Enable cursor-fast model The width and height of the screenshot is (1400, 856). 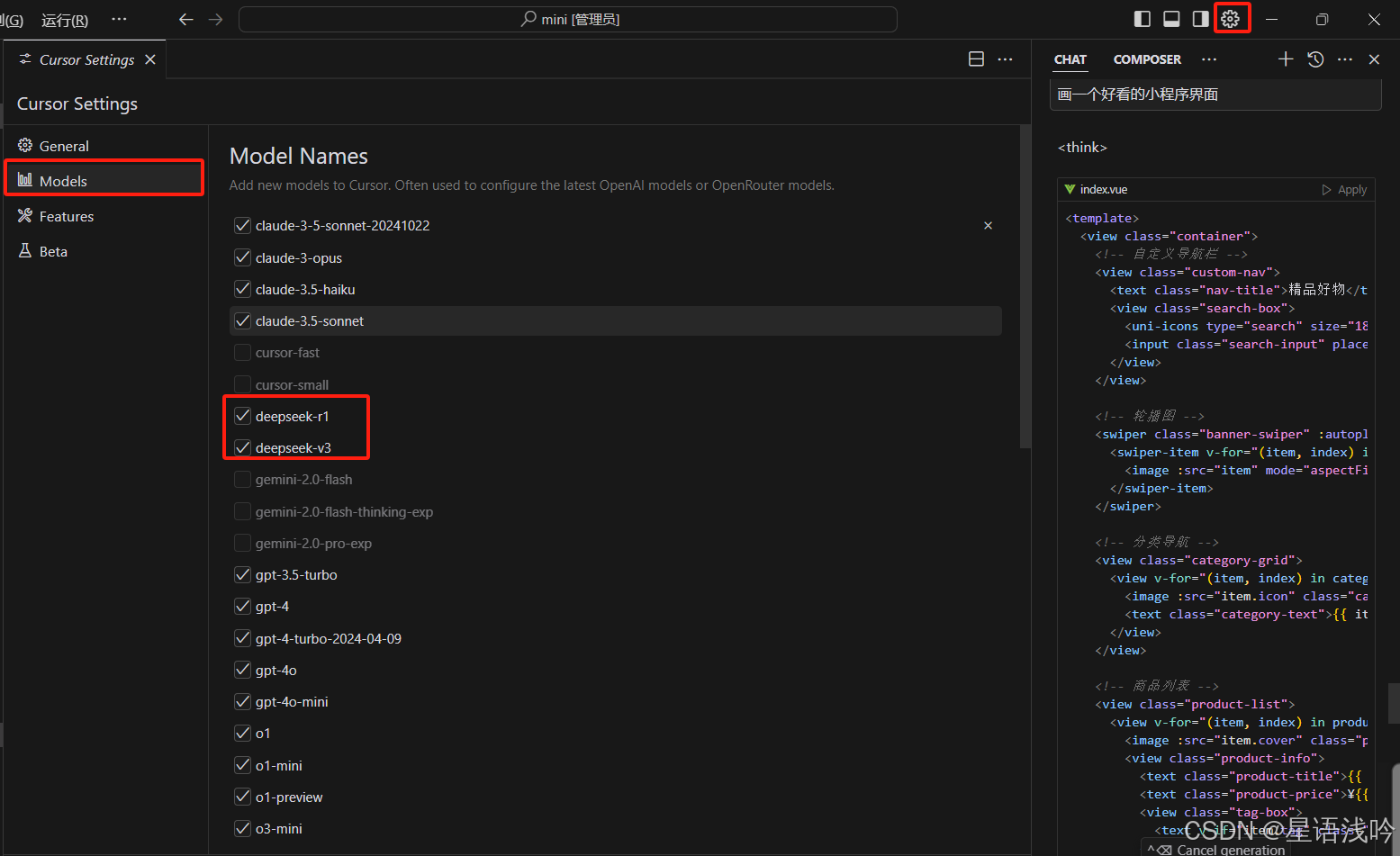(x=242, y=352)
